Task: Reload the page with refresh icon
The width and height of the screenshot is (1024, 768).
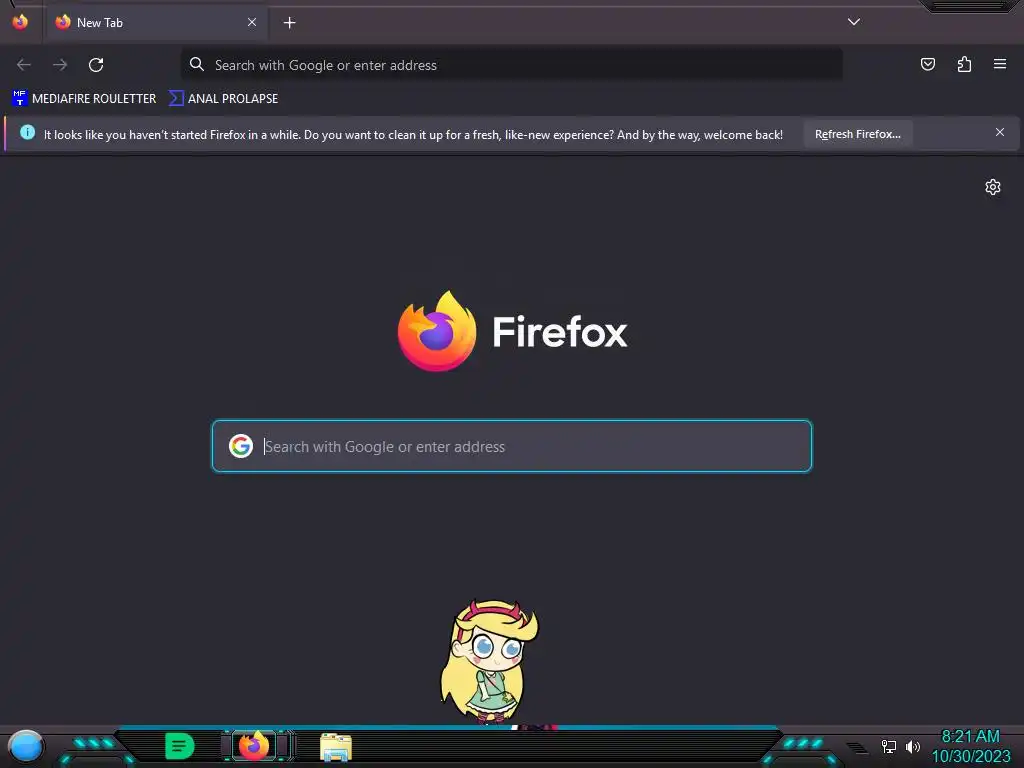Action: click(96, 65)
